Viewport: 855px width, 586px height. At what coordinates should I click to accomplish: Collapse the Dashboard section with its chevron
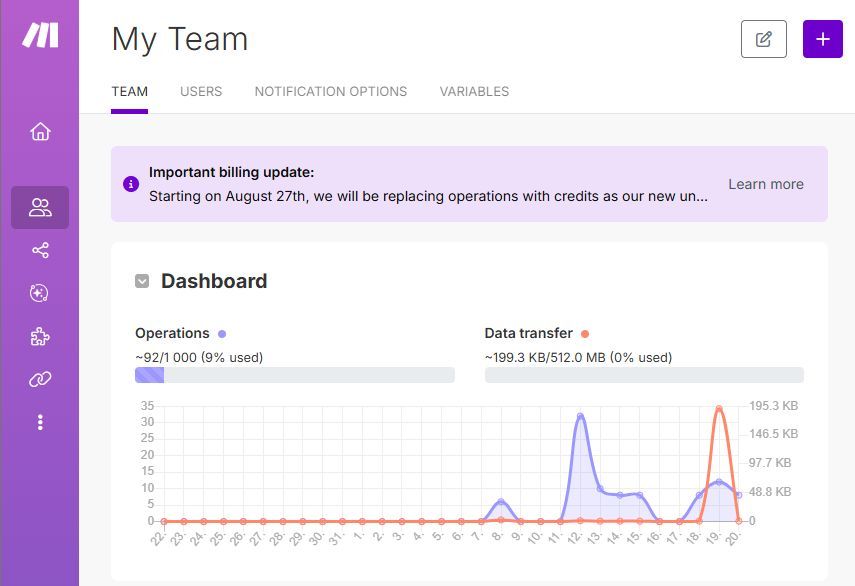click(x=143, y=281)
